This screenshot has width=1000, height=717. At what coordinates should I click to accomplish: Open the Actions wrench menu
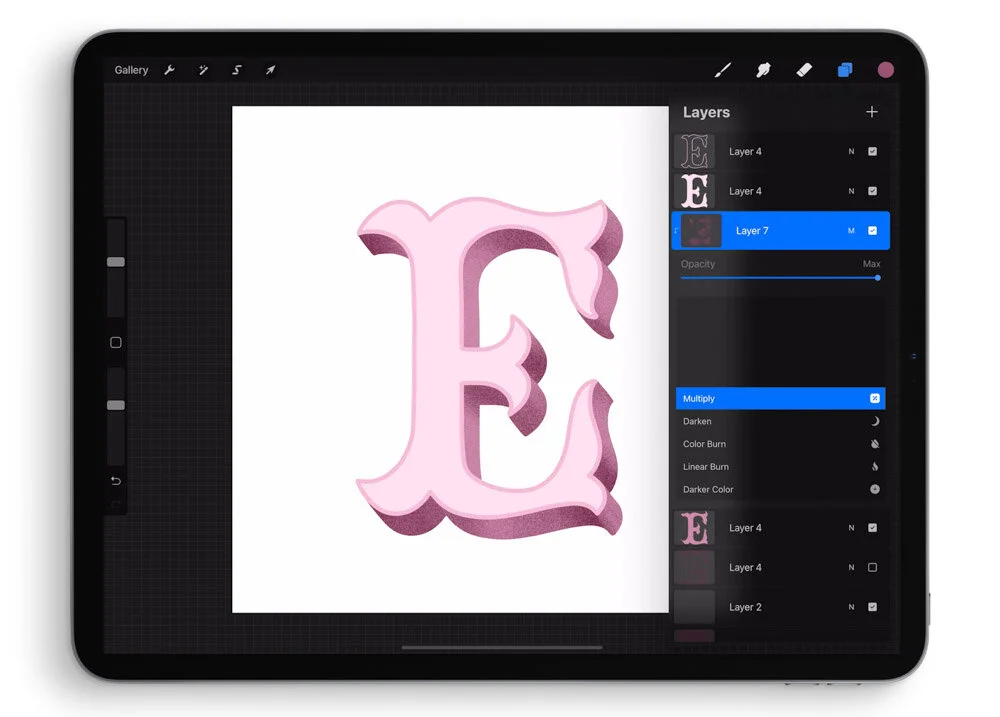pos(170,70)
